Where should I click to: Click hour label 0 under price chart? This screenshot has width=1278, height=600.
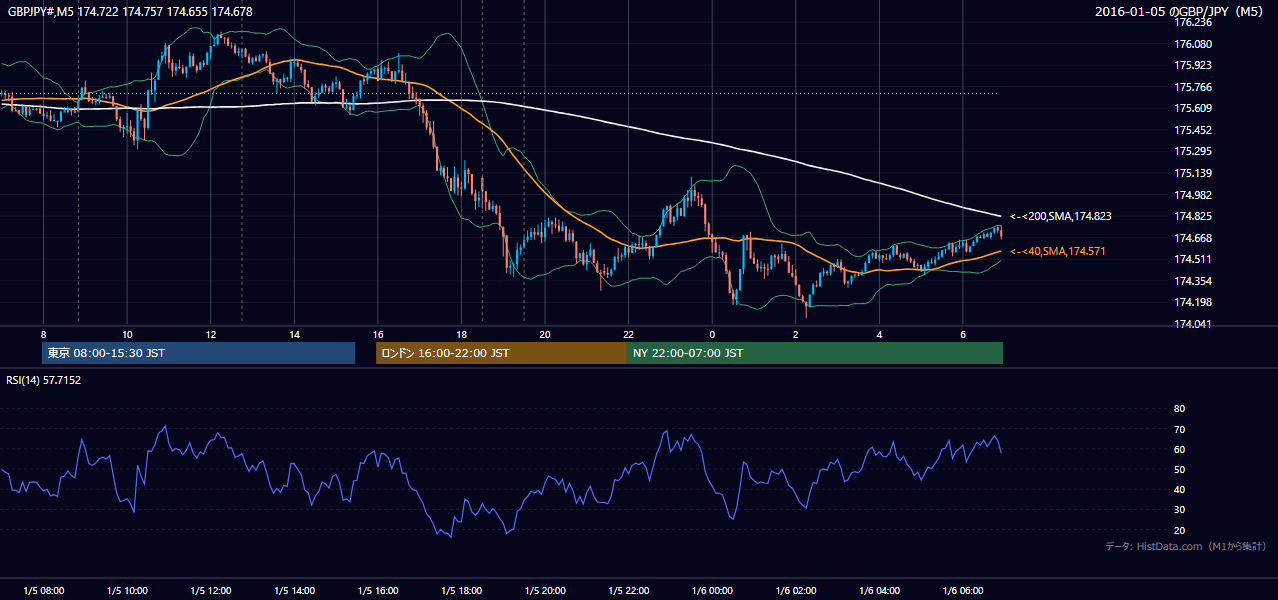(x=712, y=334)
